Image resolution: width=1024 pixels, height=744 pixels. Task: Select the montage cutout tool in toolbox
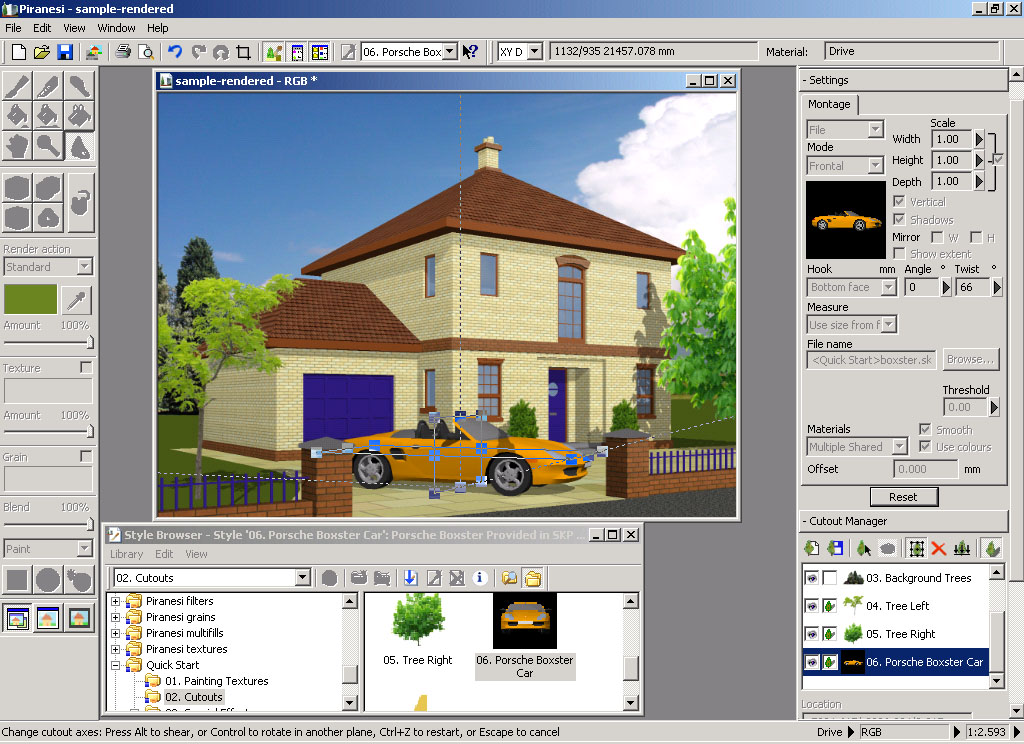point(80,146)
